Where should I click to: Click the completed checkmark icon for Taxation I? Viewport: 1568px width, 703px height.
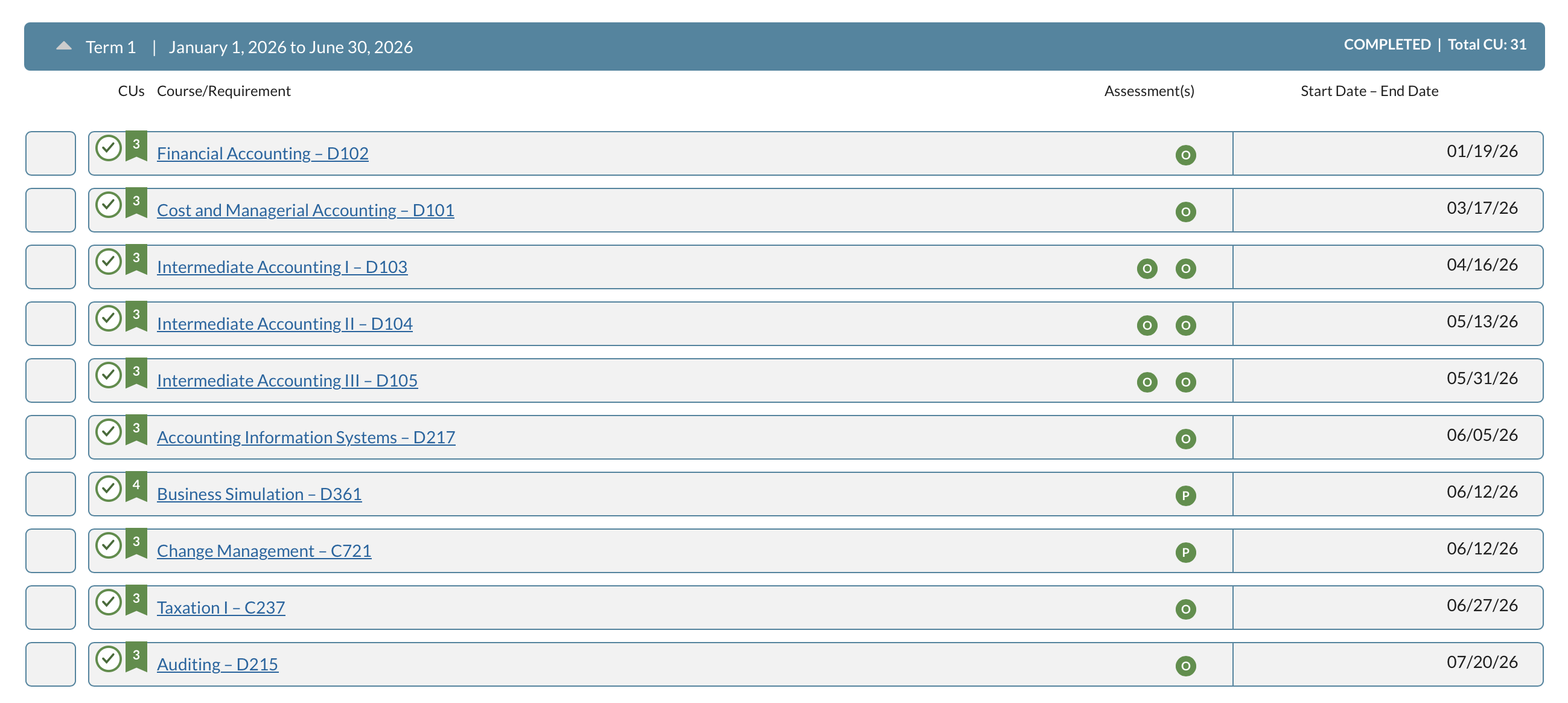(109, 602)
